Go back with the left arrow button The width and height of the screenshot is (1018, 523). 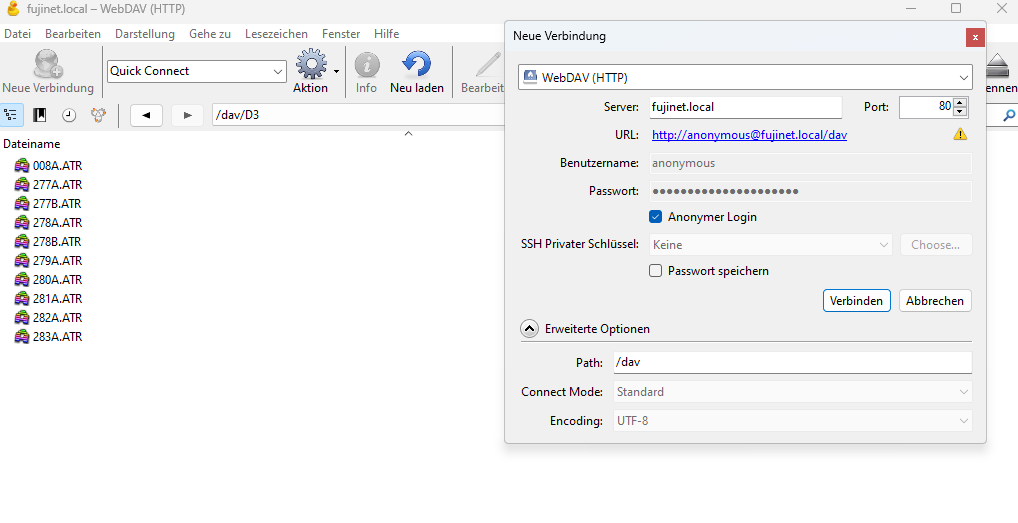pyautogui.click(x=146, y=115)
